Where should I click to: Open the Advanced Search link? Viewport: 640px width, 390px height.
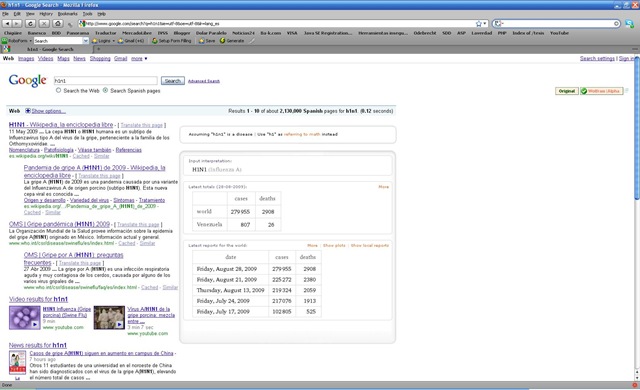[x=204, y=81]
